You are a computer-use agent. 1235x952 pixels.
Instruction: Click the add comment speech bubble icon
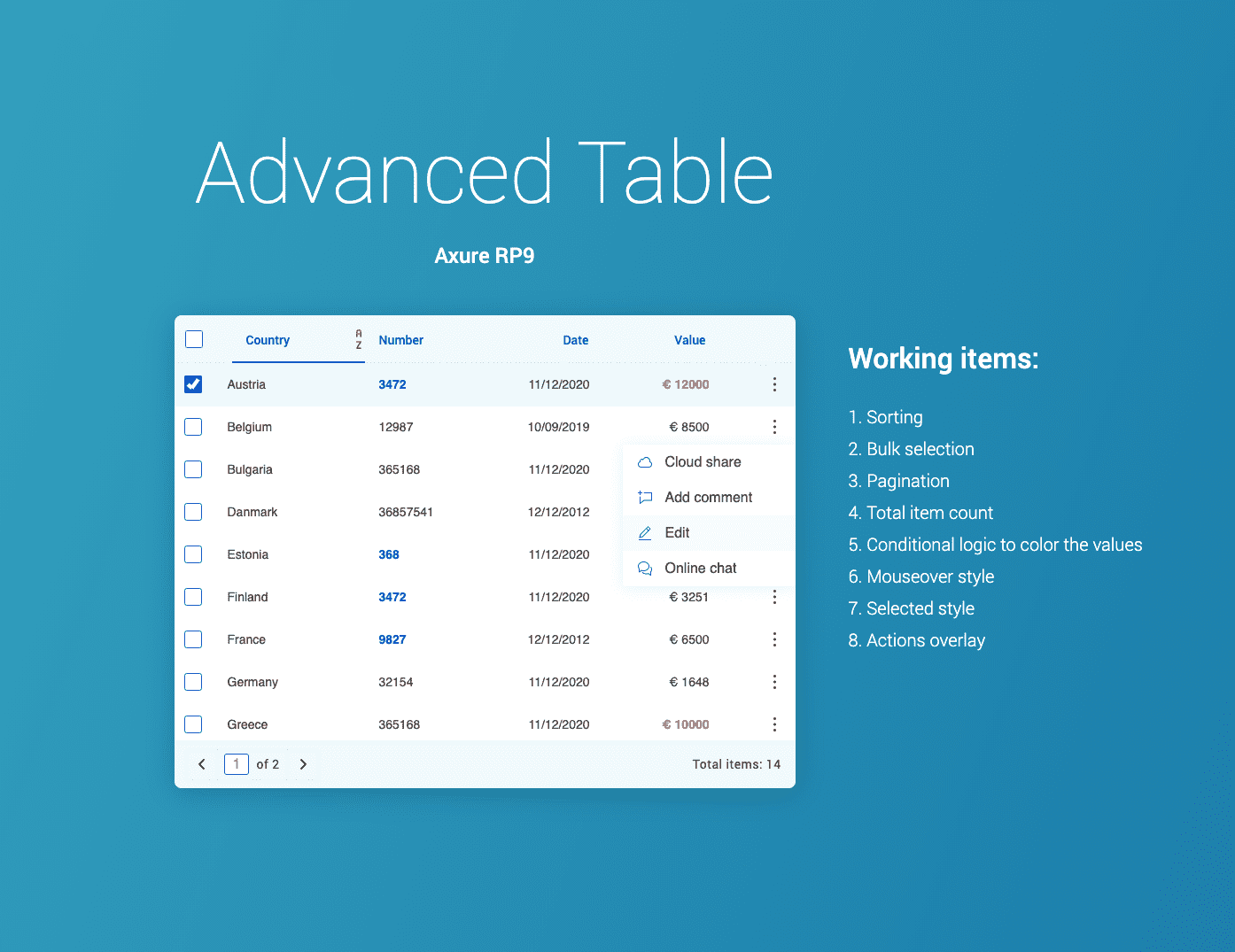[645, 497]
